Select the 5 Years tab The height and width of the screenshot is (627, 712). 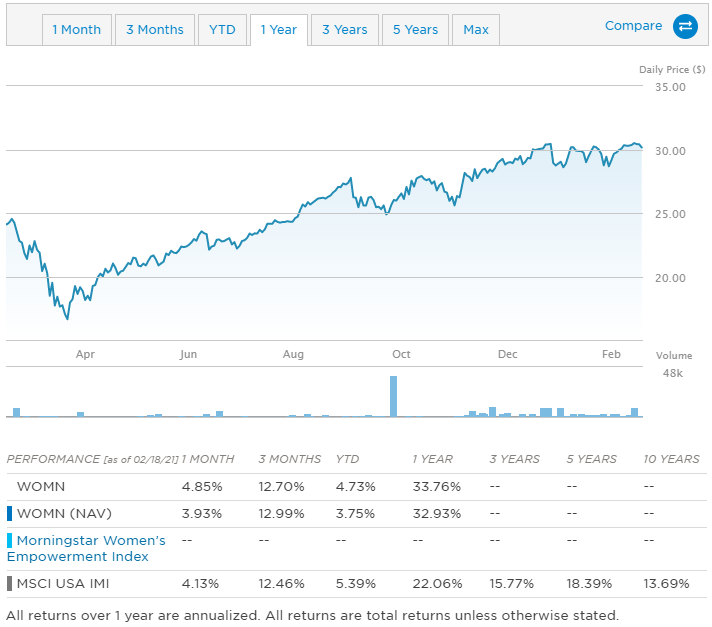(x=415, y=30)
